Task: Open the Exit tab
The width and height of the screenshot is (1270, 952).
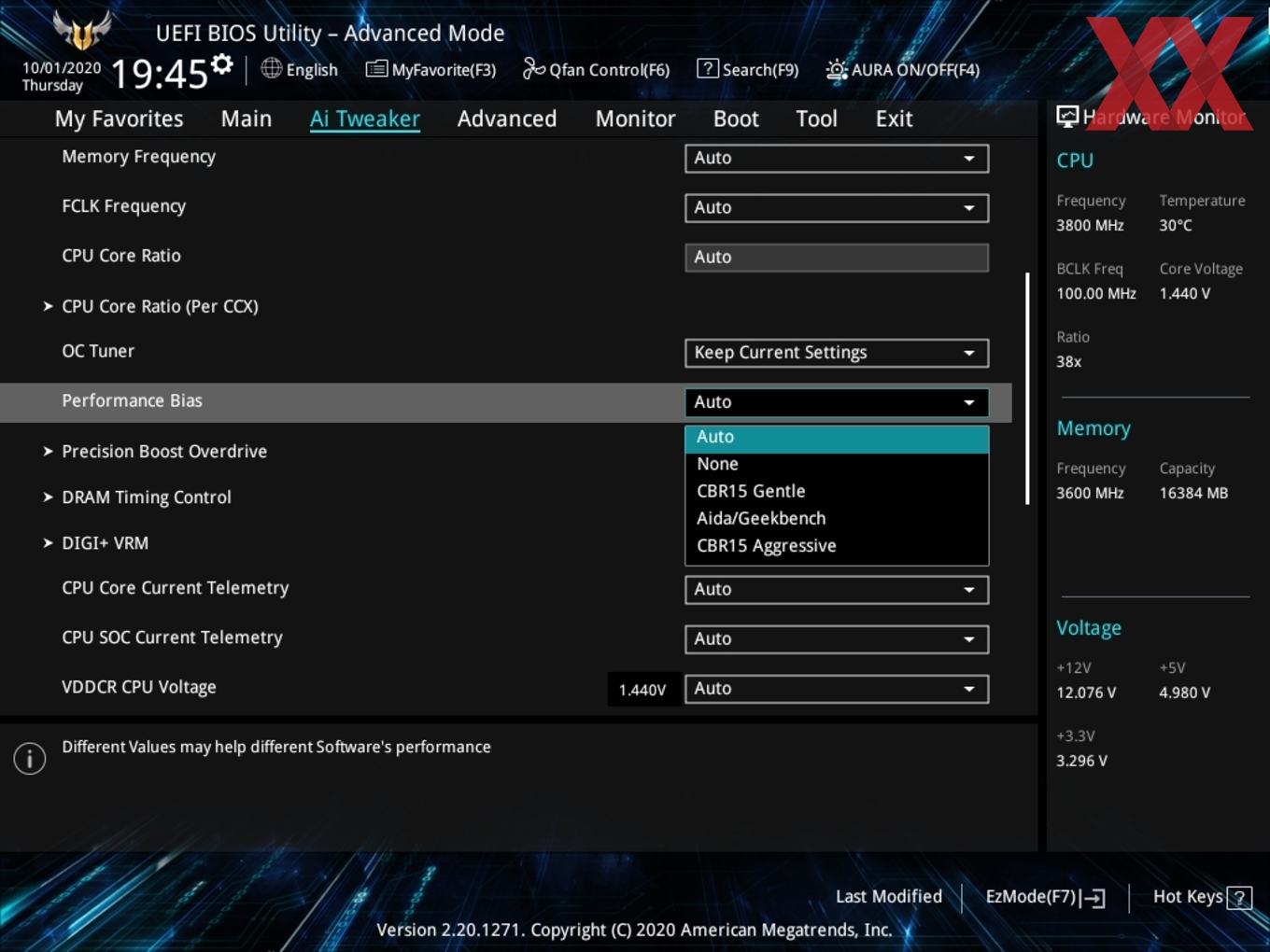Action: (x=894, y=119)
